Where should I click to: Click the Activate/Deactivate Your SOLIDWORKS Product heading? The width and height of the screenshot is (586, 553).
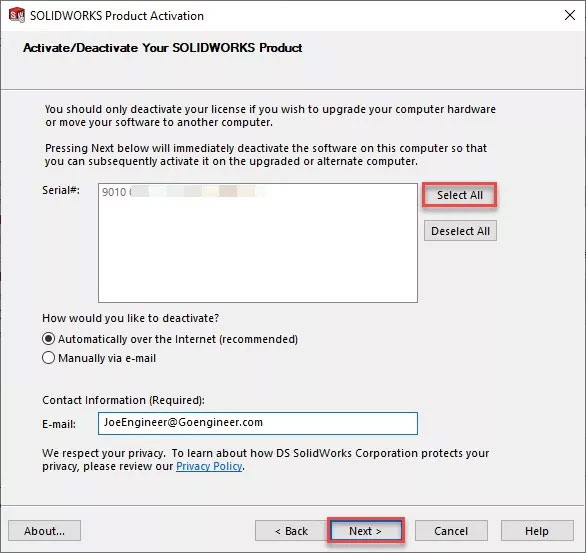click(163, 48)
